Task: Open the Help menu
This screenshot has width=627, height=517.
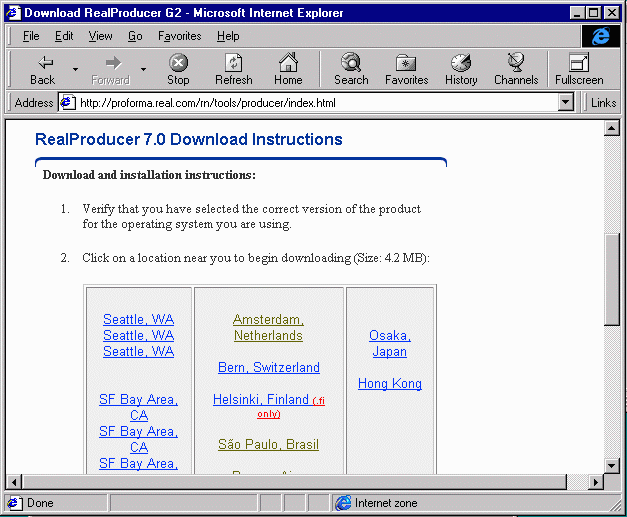Action: pos(228,36)
